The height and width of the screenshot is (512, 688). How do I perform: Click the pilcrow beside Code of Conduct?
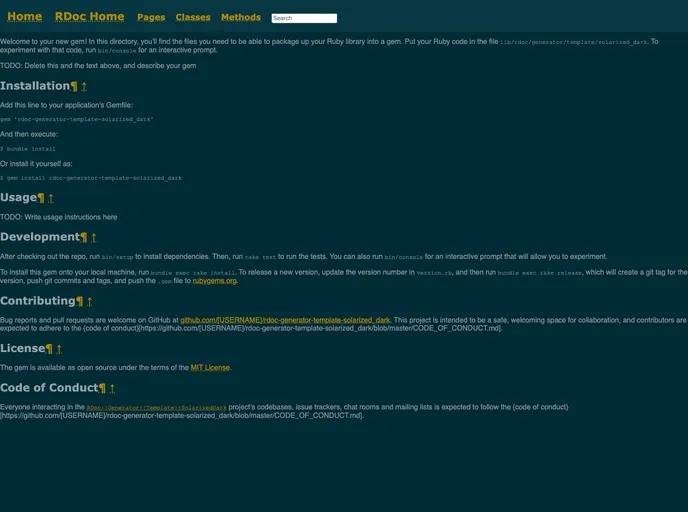[x=102, y=388]
